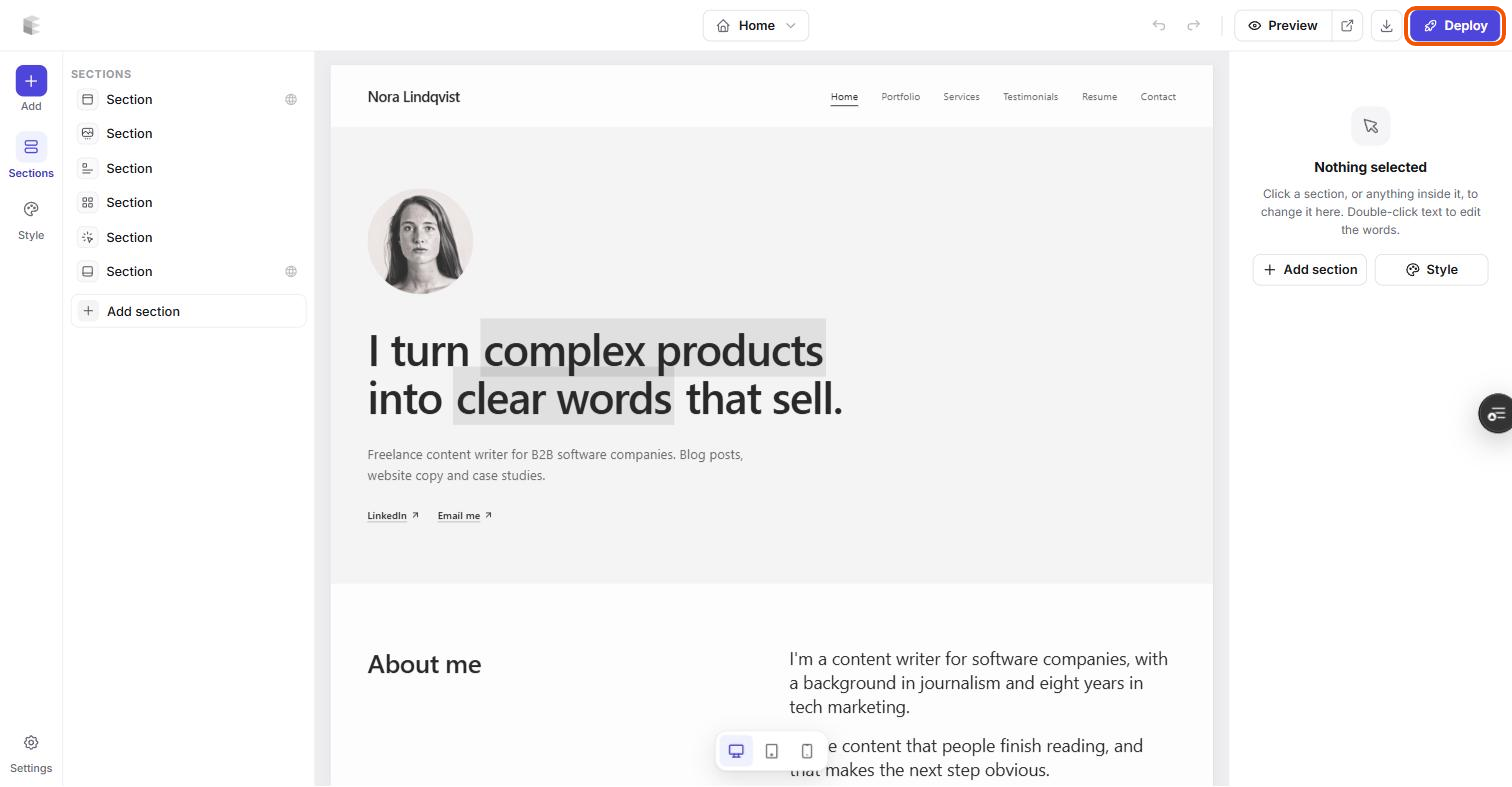This screenshot has width=1512, height=787.
Task: Click the Style button in the right panel
Action: coord(1431,270)
